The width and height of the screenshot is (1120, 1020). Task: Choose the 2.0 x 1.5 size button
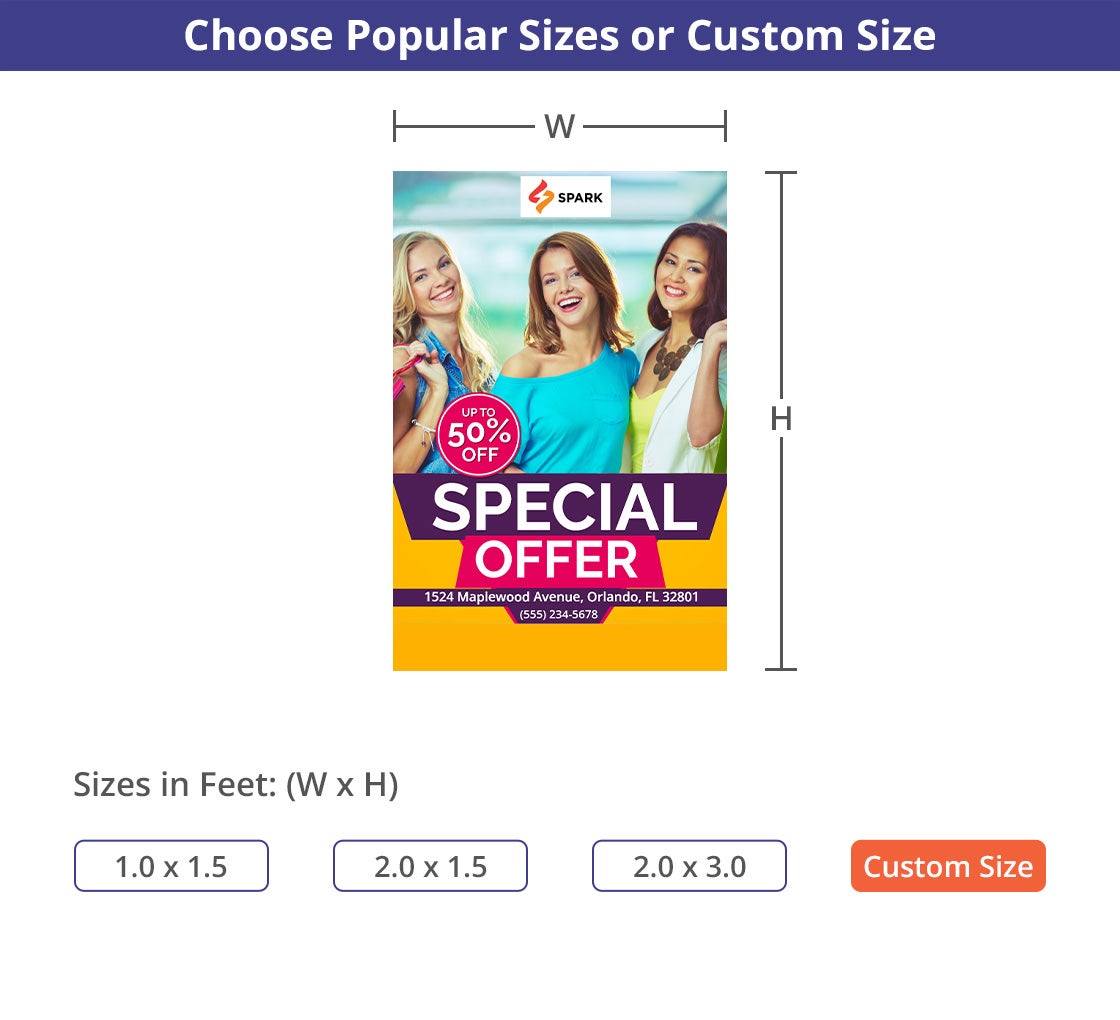click(x=430, y=866)
